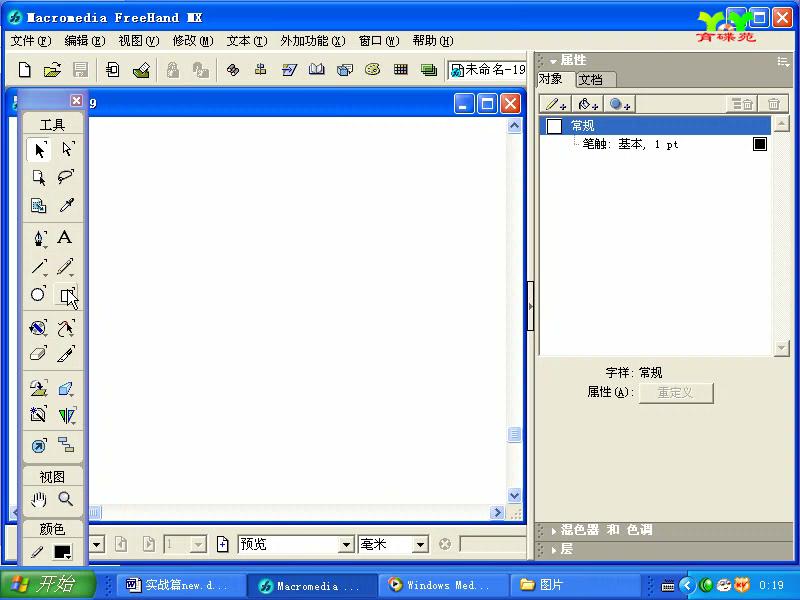The width and height of the screenshot is (800, 600).
Task: Click the document scroll down arrow
Action: coord(514,495)
